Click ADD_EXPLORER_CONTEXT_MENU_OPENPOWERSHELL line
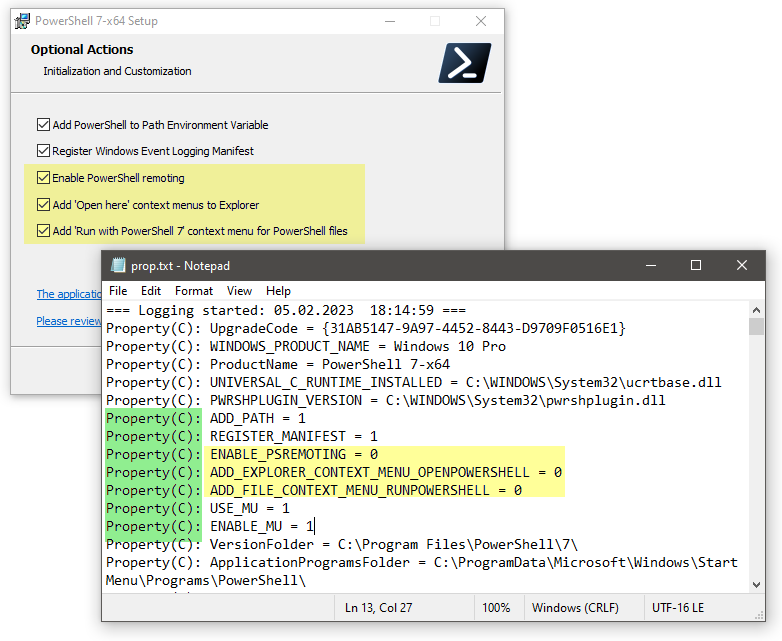This screenshot has height=641, width=782. coord(334,472)
